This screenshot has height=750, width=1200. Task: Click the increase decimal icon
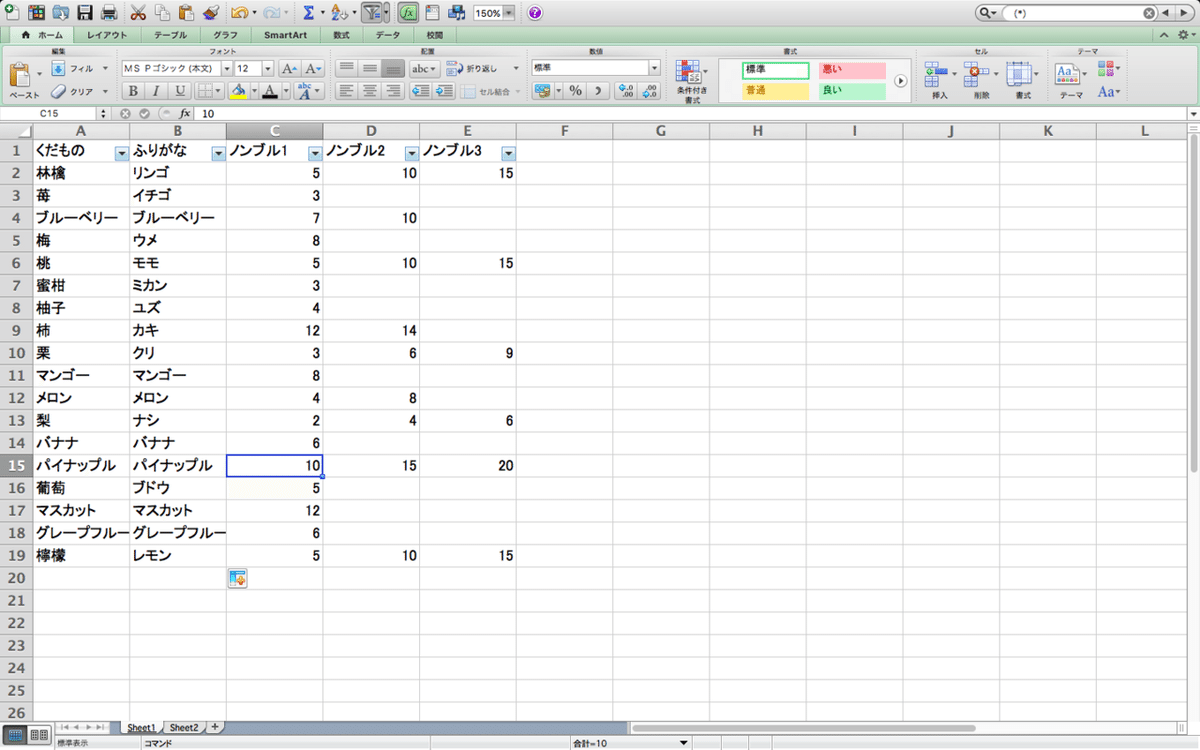[626, 91]
